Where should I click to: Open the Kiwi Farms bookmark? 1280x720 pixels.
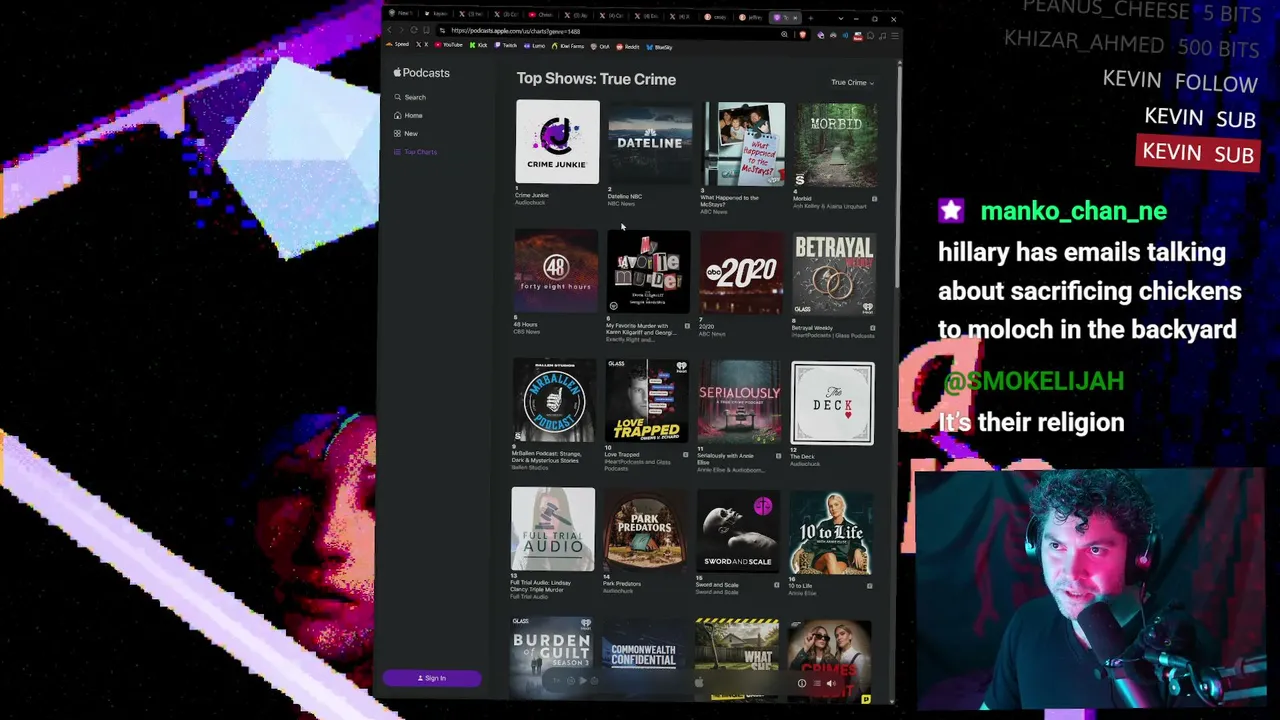click(570, 46)
